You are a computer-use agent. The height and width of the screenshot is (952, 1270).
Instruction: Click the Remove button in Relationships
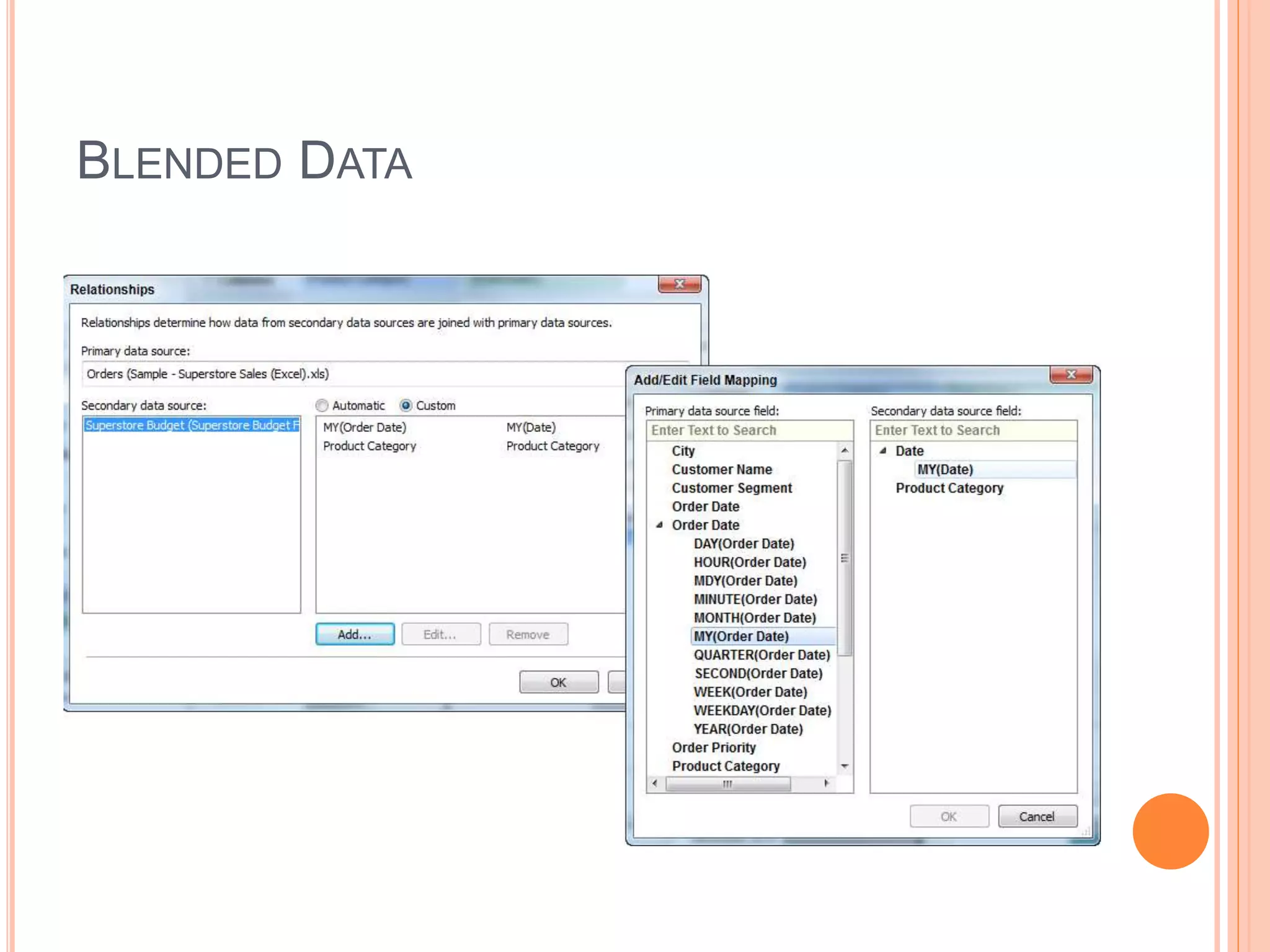[528, 634]
